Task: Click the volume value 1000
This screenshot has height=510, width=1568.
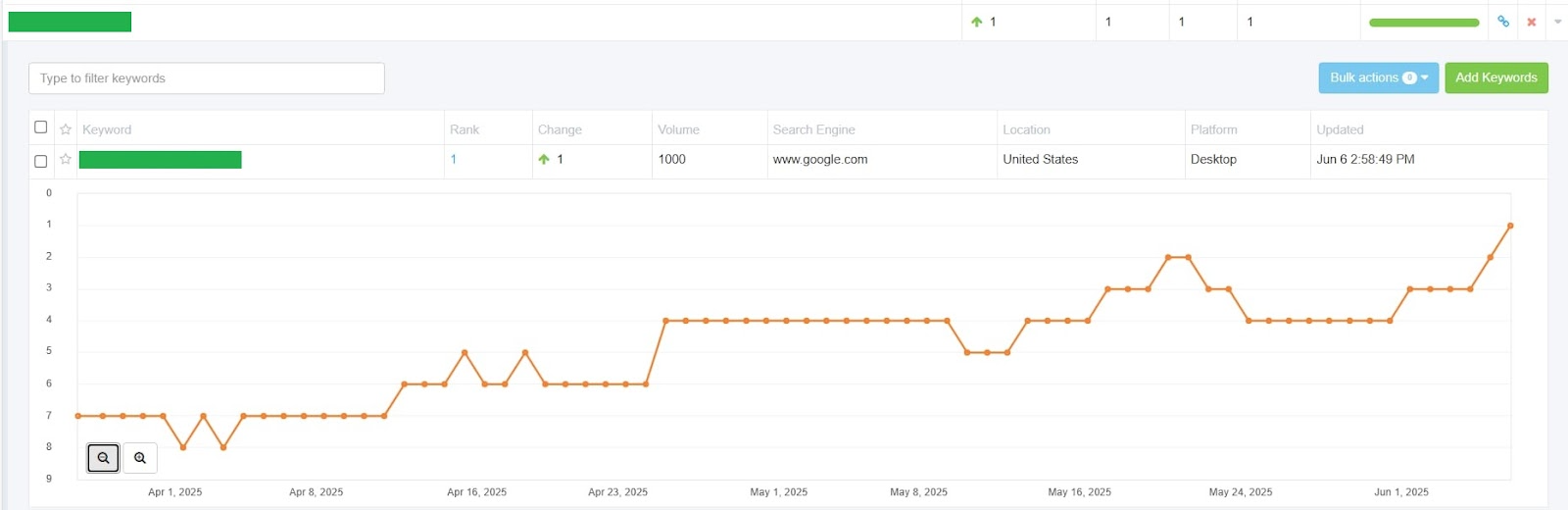Action: coord(671,159)
